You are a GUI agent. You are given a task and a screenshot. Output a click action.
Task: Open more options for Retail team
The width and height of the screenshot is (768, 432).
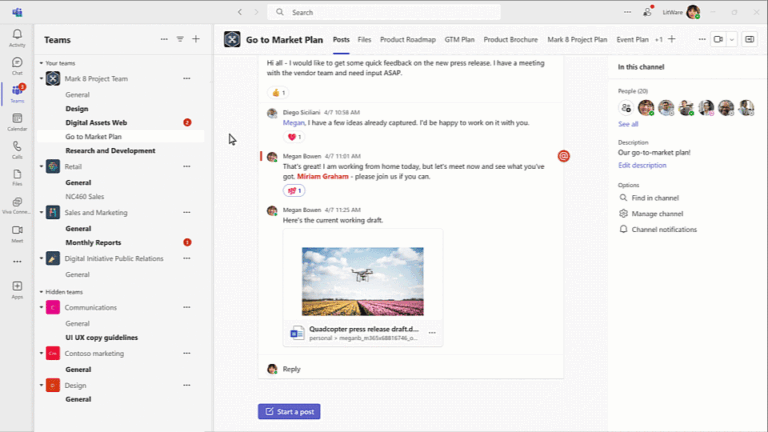point(187,167)
